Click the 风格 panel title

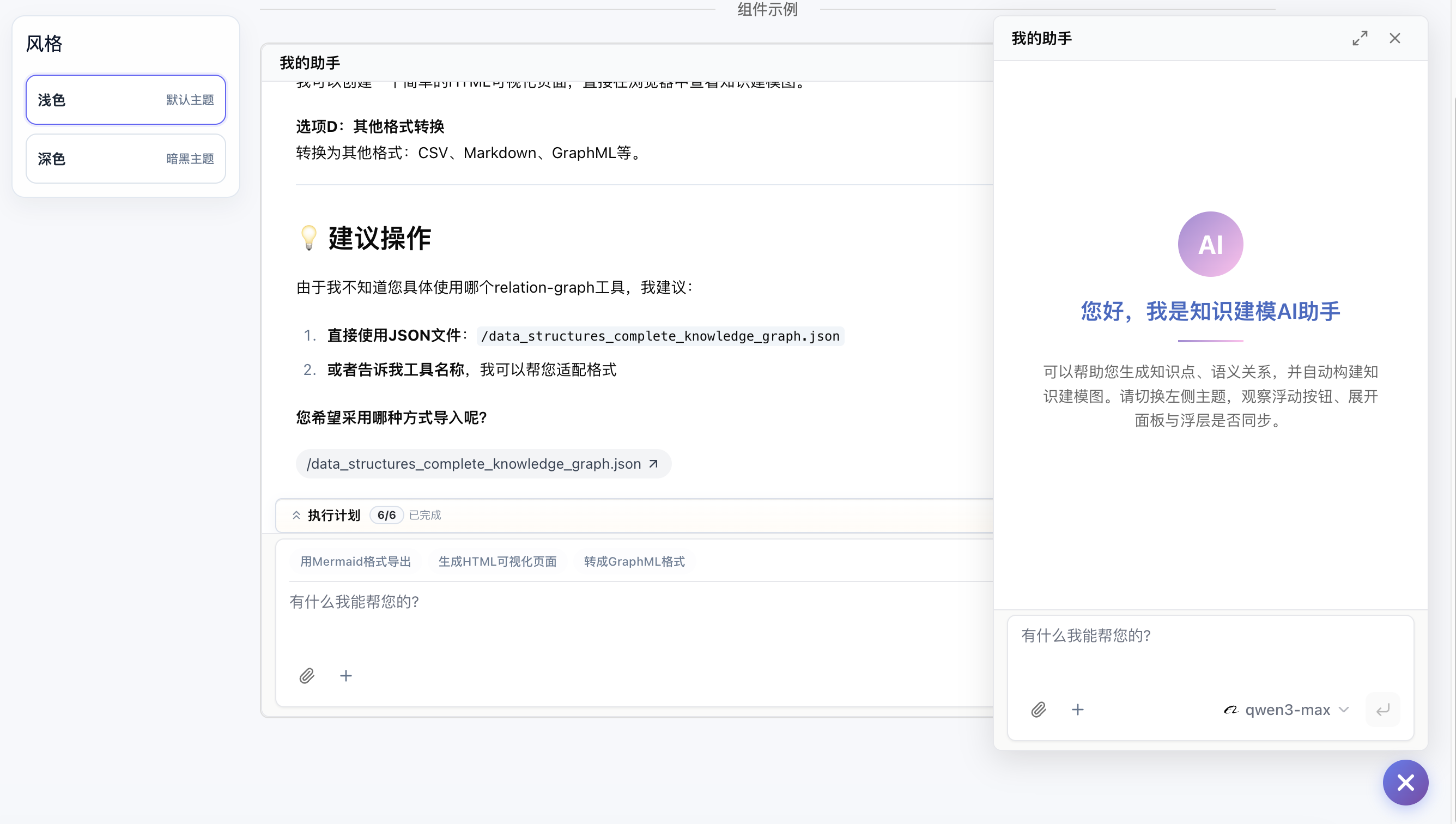tap(44, 44)
